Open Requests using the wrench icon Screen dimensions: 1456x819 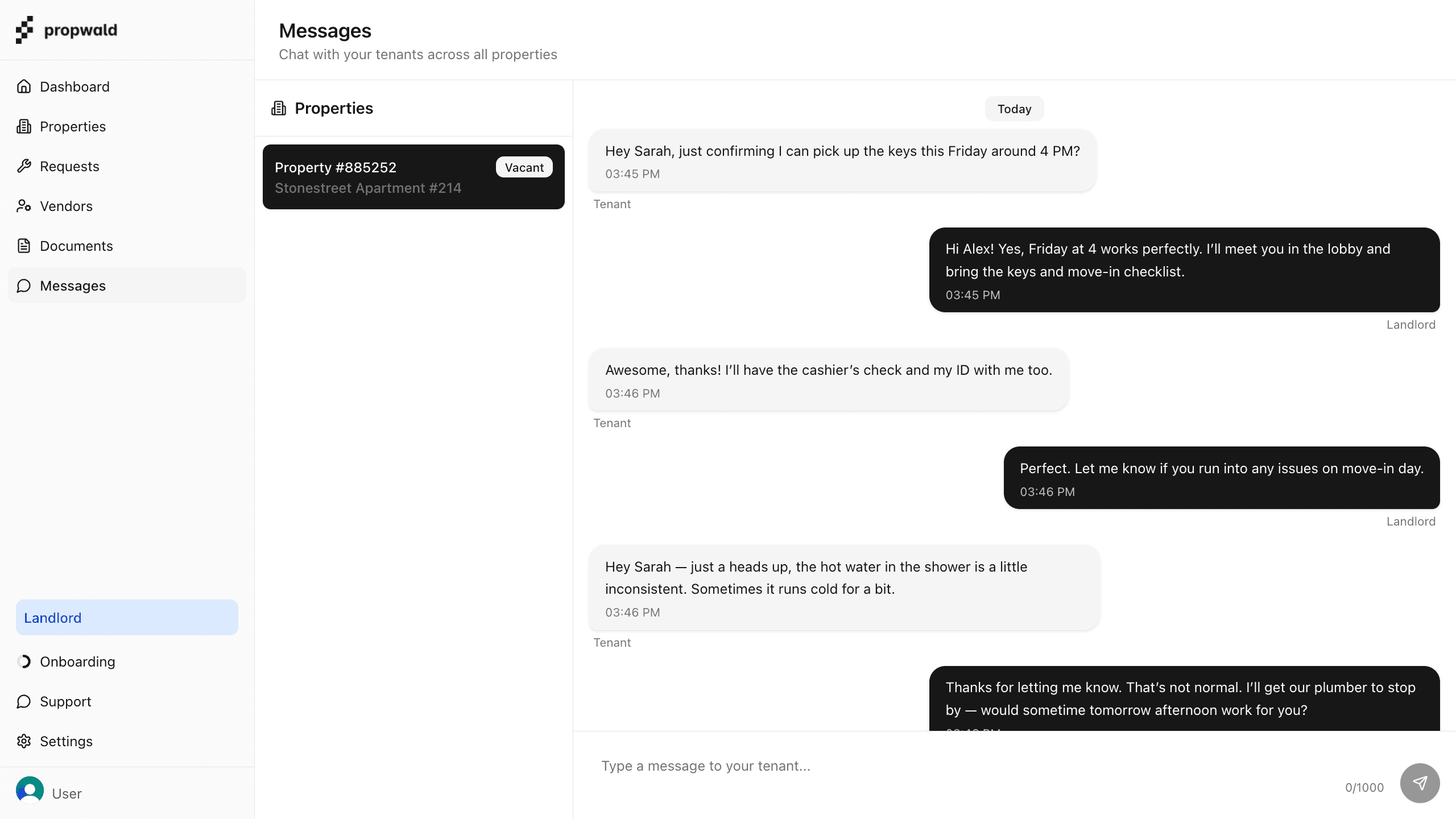24,166
